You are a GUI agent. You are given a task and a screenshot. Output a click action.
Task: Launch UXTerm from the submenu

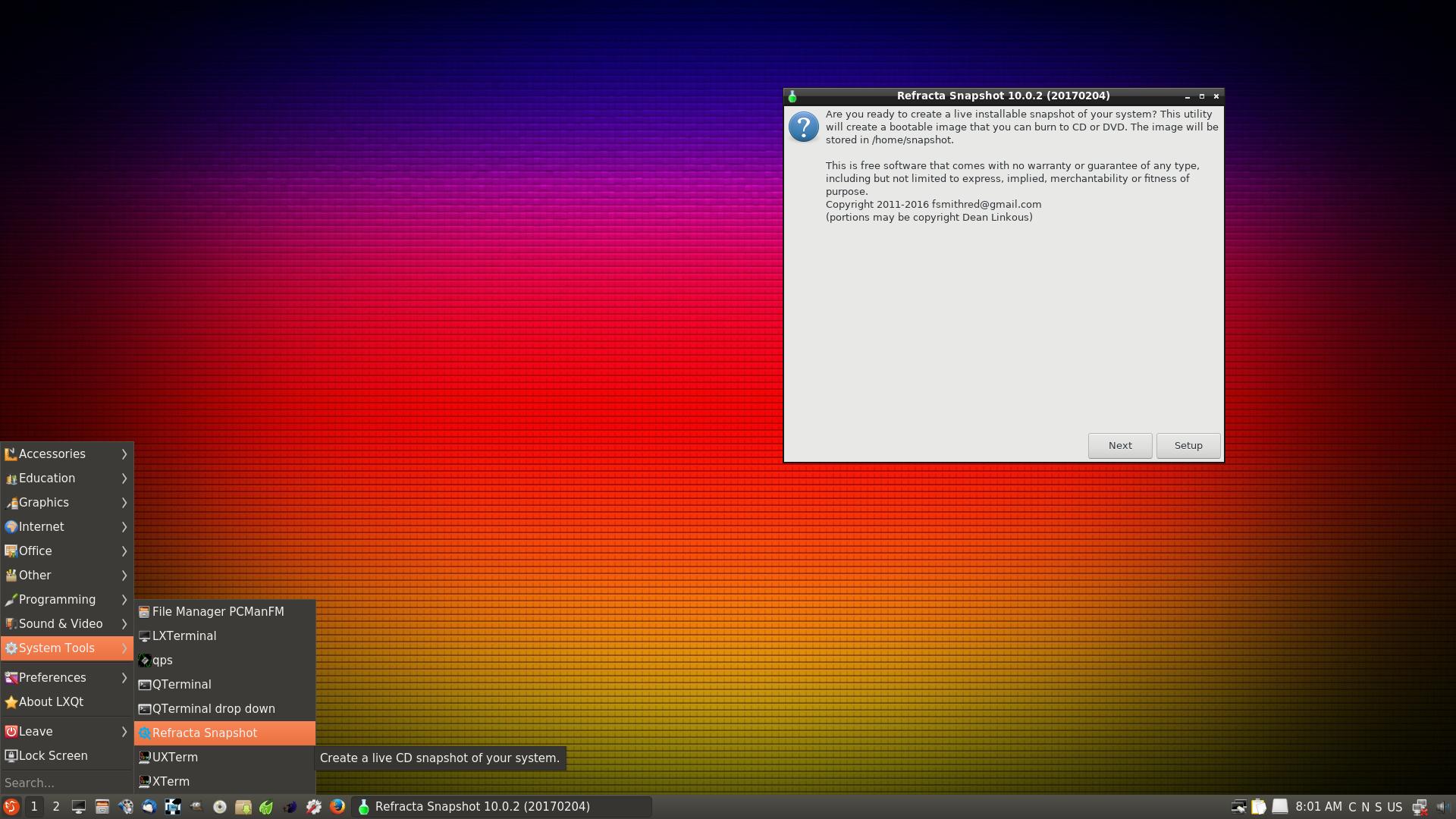point(224,758)
